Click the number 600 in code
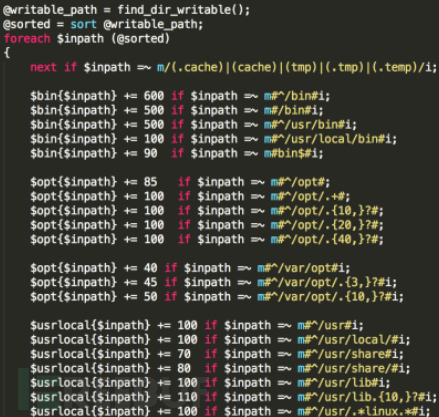The width and height of the screenshot is (439, 417). click(x=154, y=96)
